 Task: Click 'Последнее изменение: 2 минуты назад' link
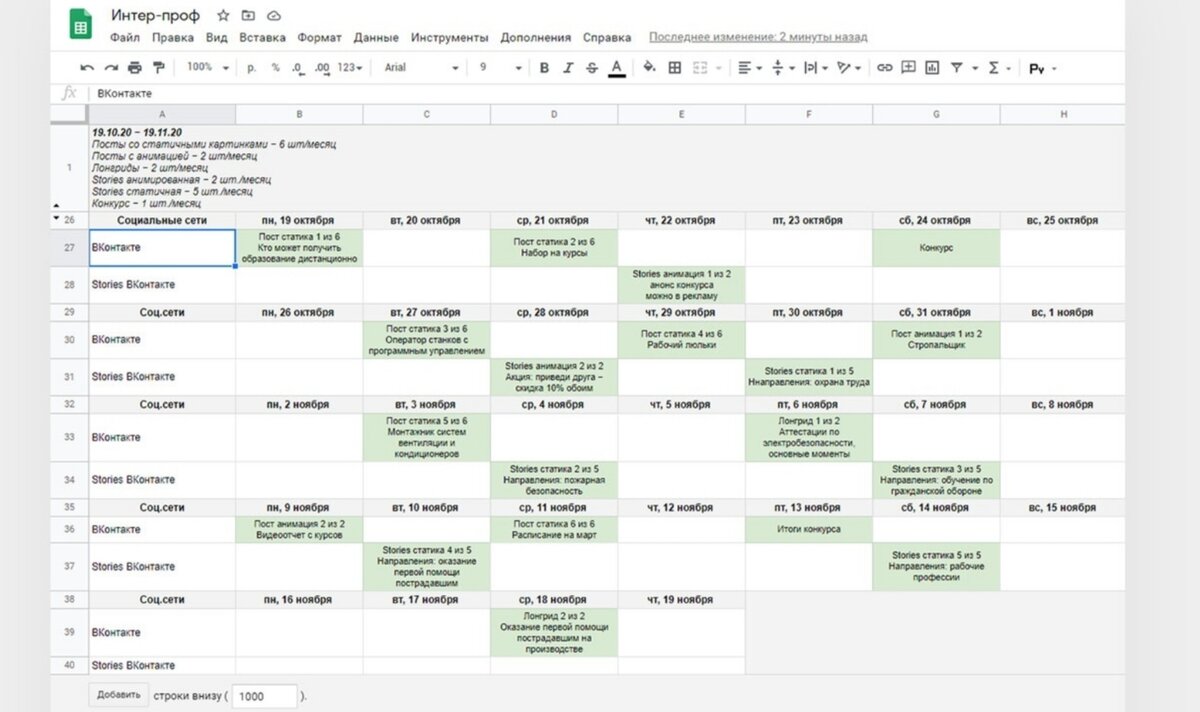tap(758, 37)
